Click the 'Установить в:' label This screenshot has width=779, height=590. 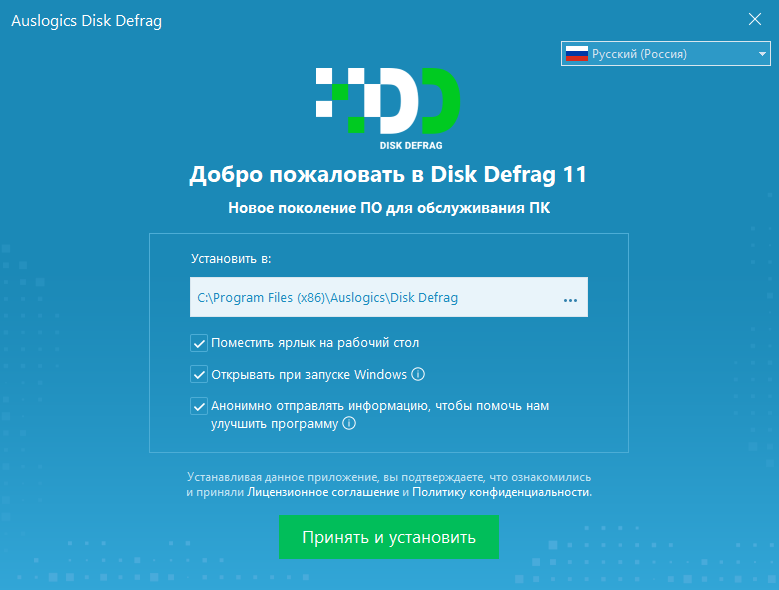[x=231, y=259]
